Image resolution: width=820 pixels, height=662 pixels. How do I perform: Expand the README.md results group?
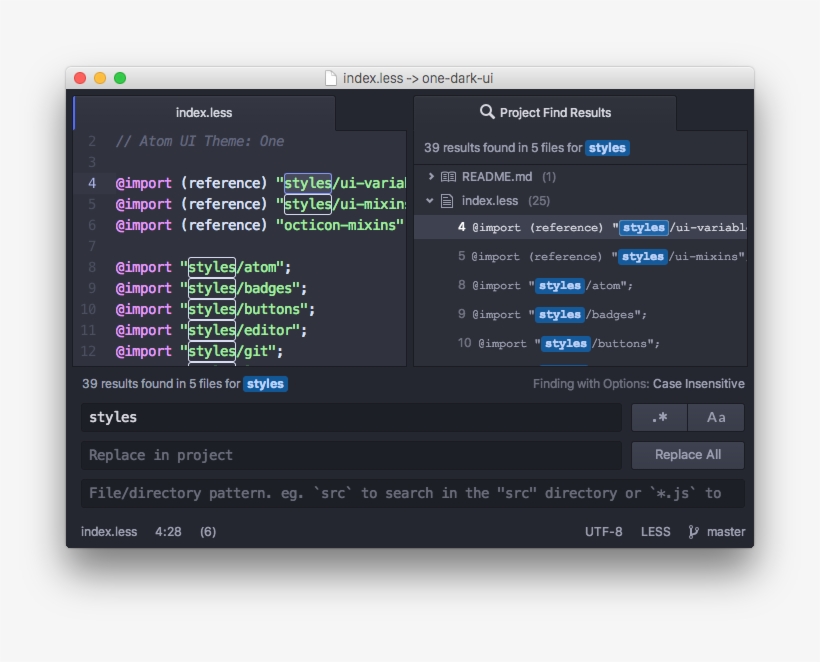[431, 176]
